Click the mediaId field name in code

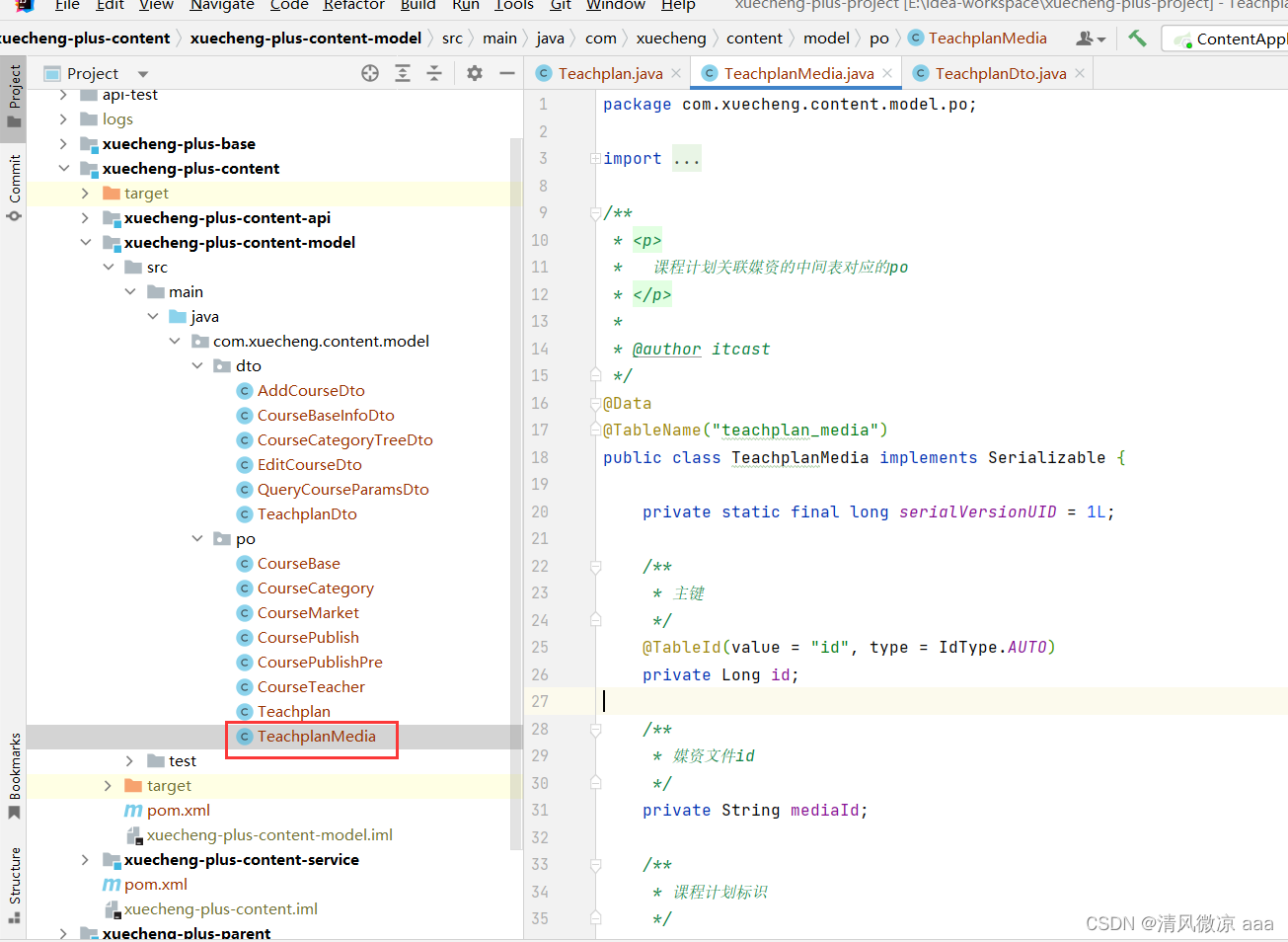click(824, 810)
